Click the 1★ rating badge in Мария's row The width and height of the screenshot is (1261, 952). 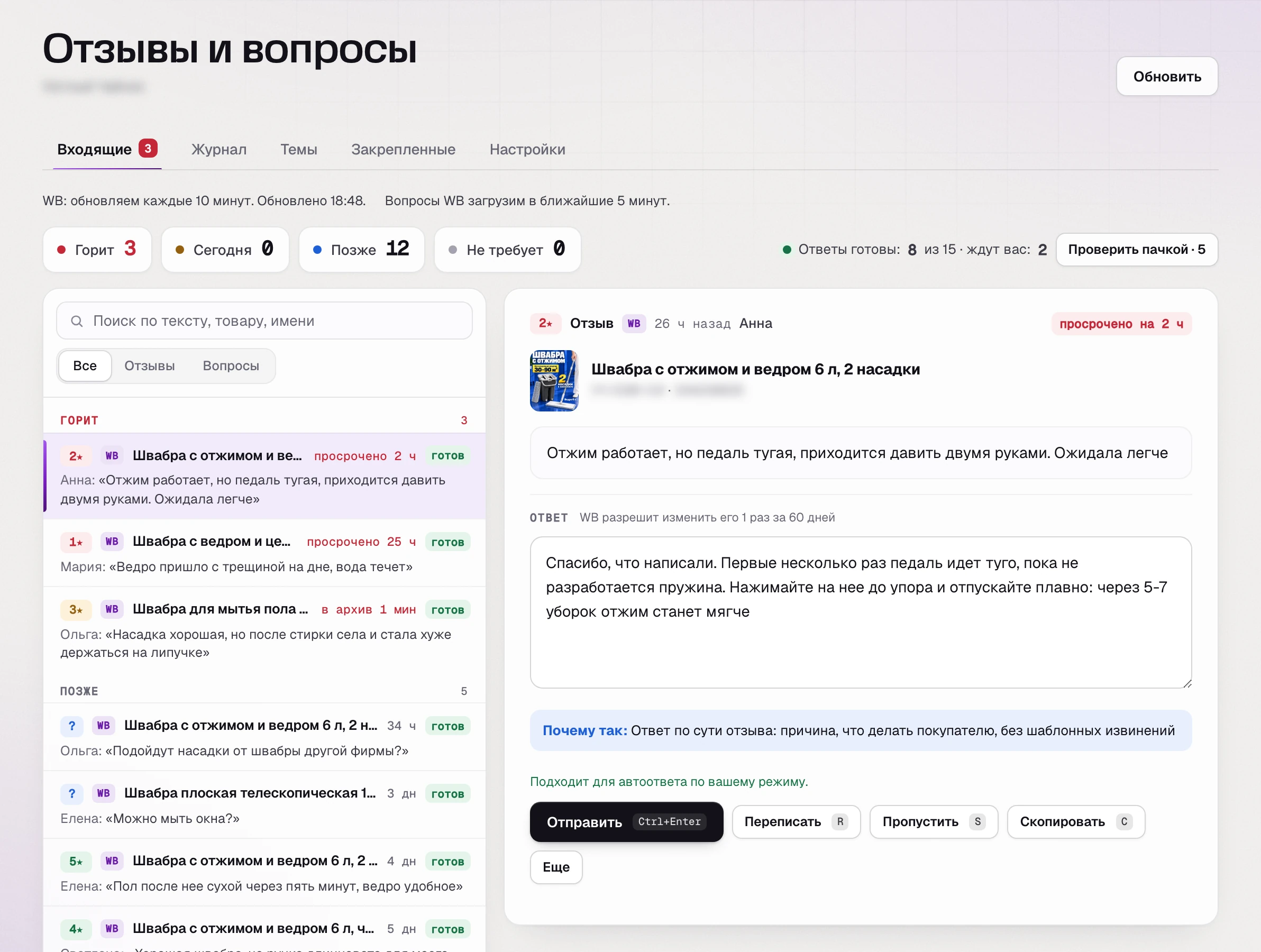coord(76,542)
